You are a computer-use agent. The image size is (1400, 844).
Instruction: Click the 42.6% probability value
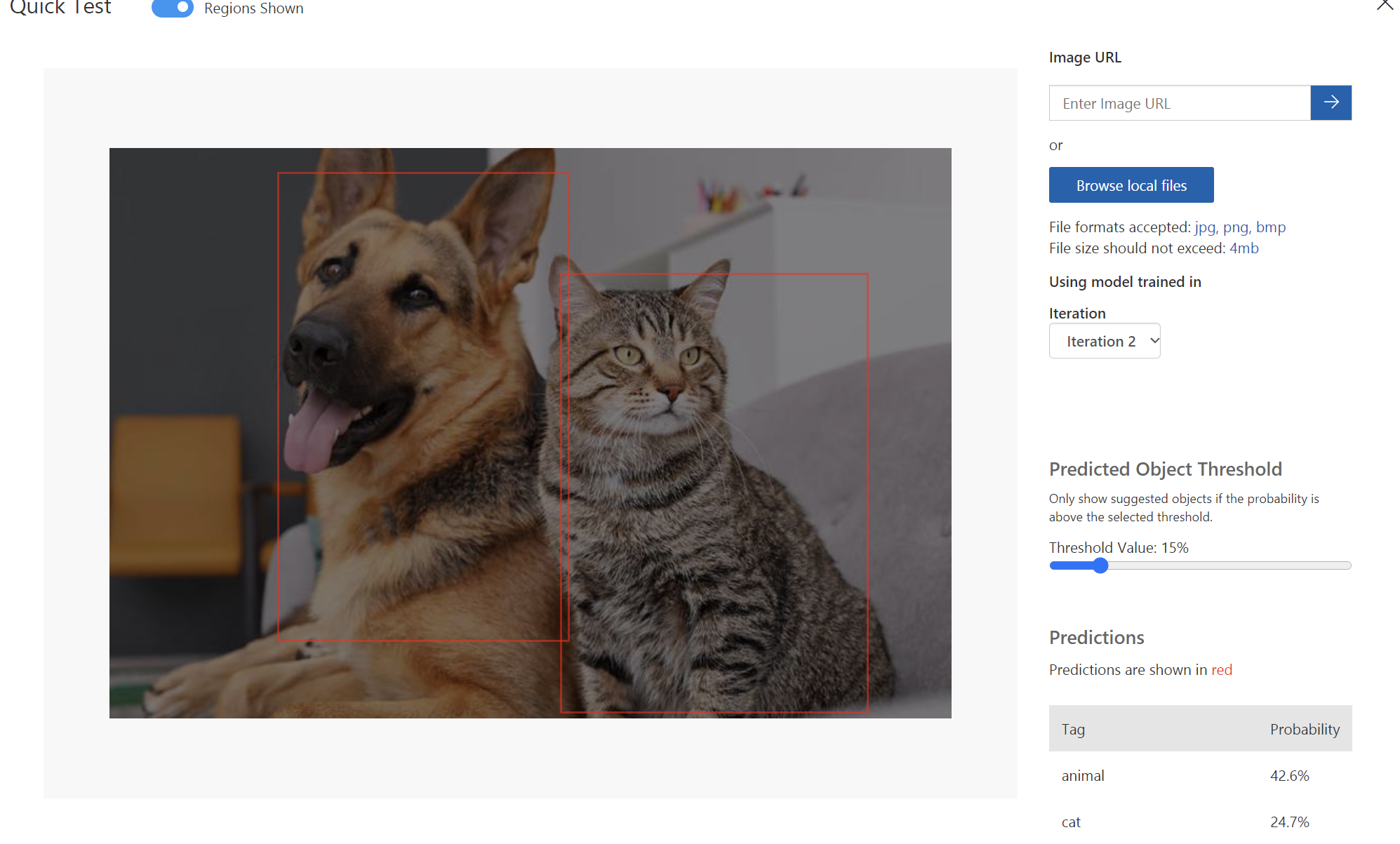1289,775
